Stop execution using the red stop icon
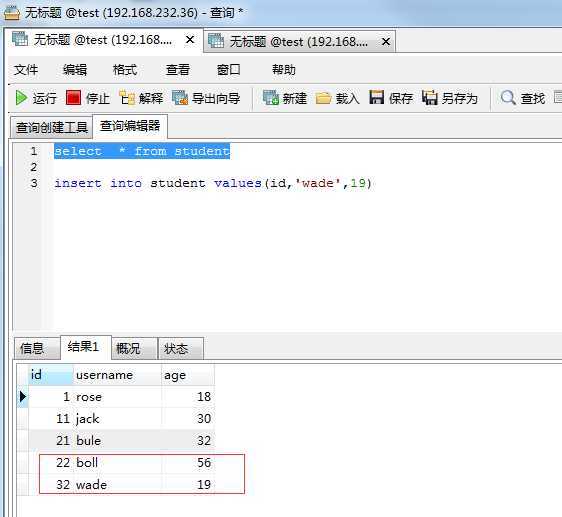The image size is (562, 517). (x=88, y=98)
